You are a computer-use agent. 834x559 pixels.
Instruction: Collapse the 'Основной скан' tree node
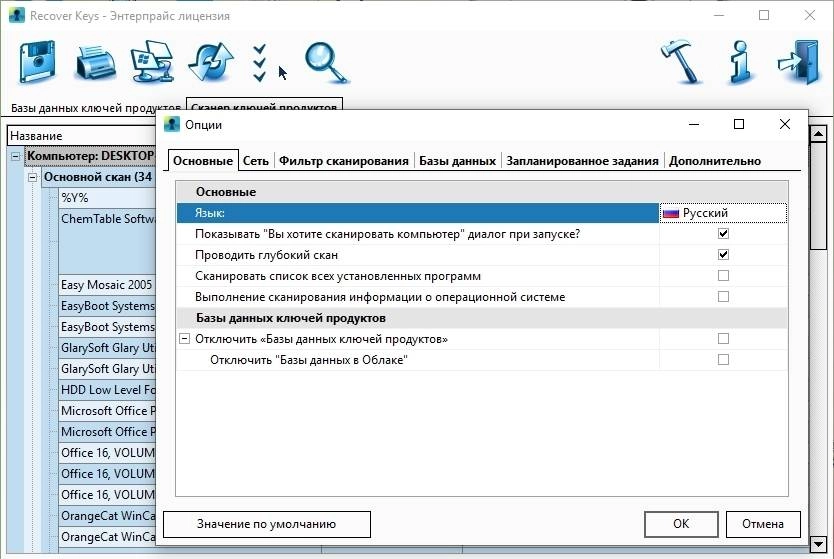[x=32, y=177]
